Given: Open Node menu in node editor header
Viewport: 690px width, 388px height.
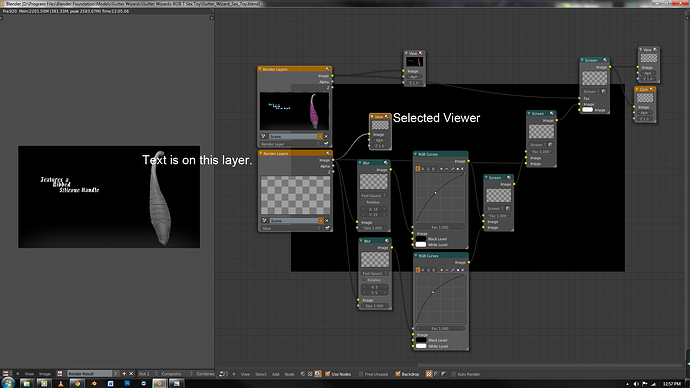Looking at the screenshot, I should [289, 374].
